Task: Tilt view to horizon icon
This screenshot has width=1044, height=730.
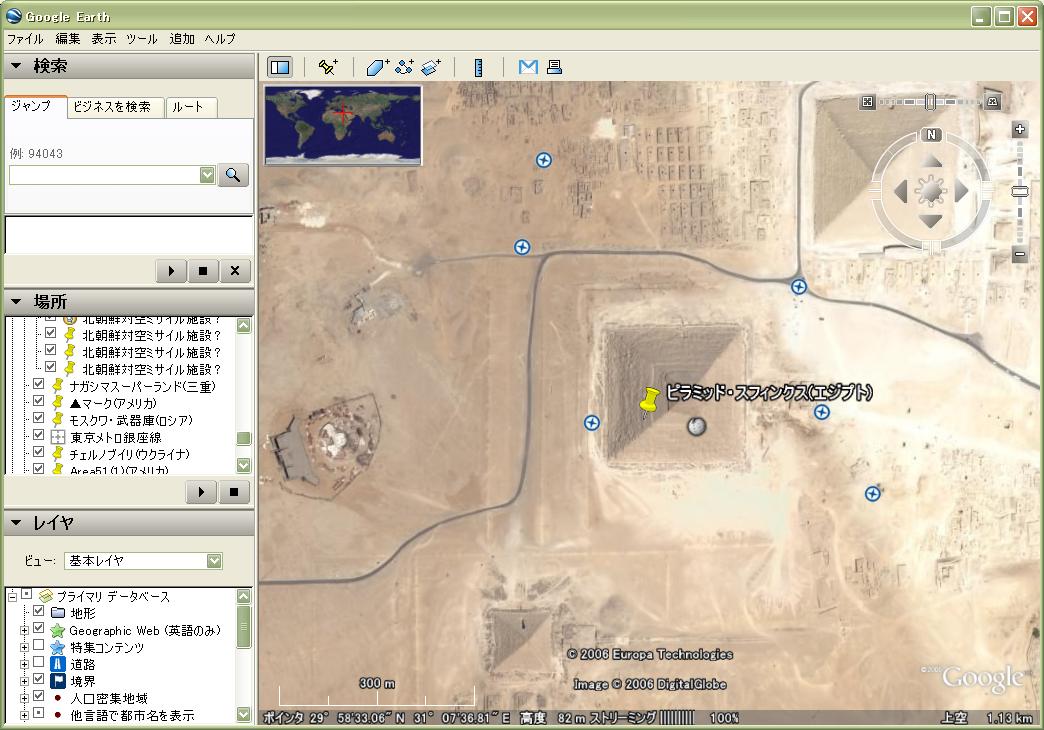Action: click(993, 102)
